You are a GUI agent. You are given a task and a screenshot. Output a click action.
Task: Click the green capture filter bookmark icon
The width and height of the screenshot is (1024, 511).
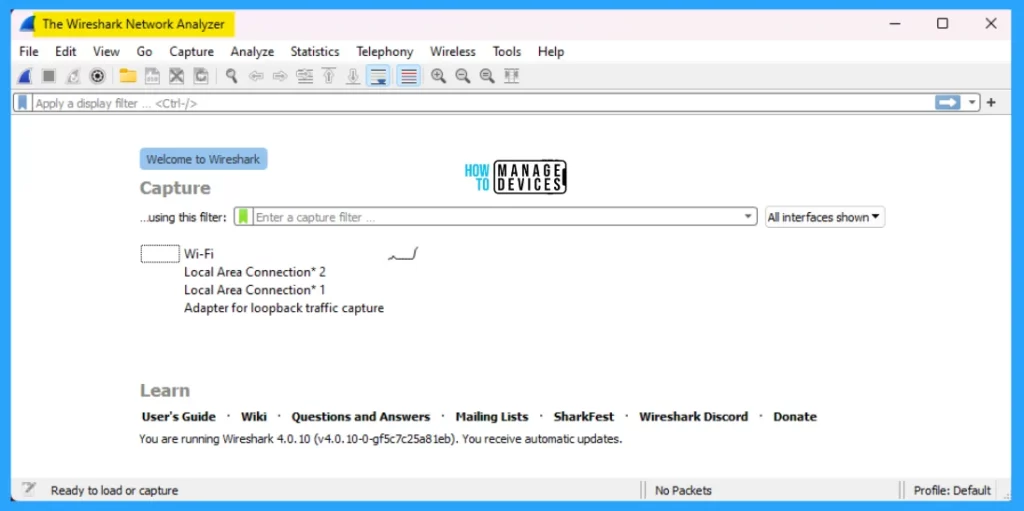tap(243, 217)
